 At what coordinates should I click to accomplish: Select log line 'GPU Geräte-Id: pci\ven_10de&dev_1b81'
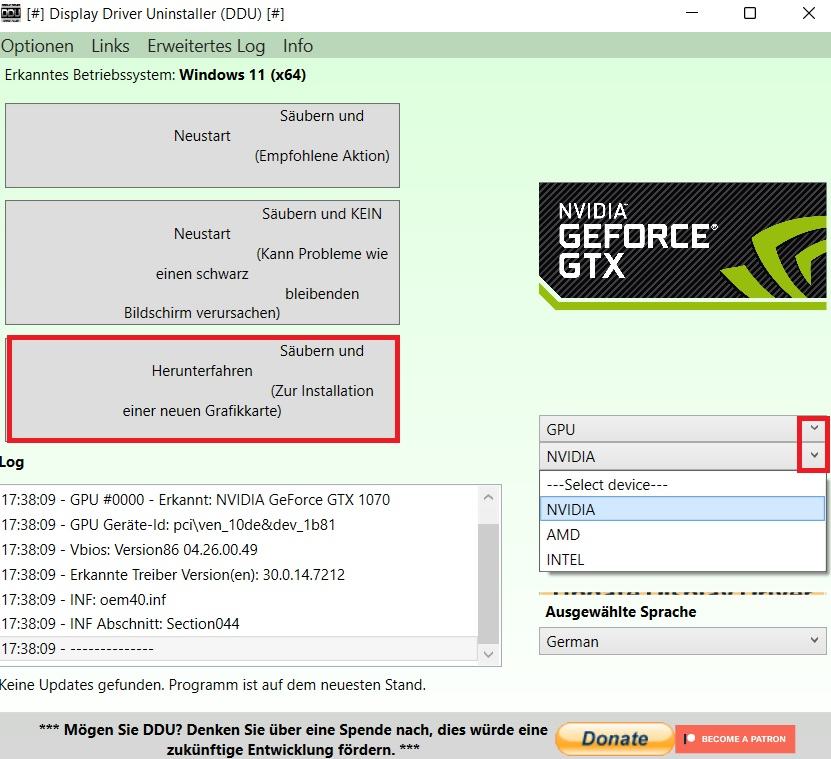[x=240, y=524]
